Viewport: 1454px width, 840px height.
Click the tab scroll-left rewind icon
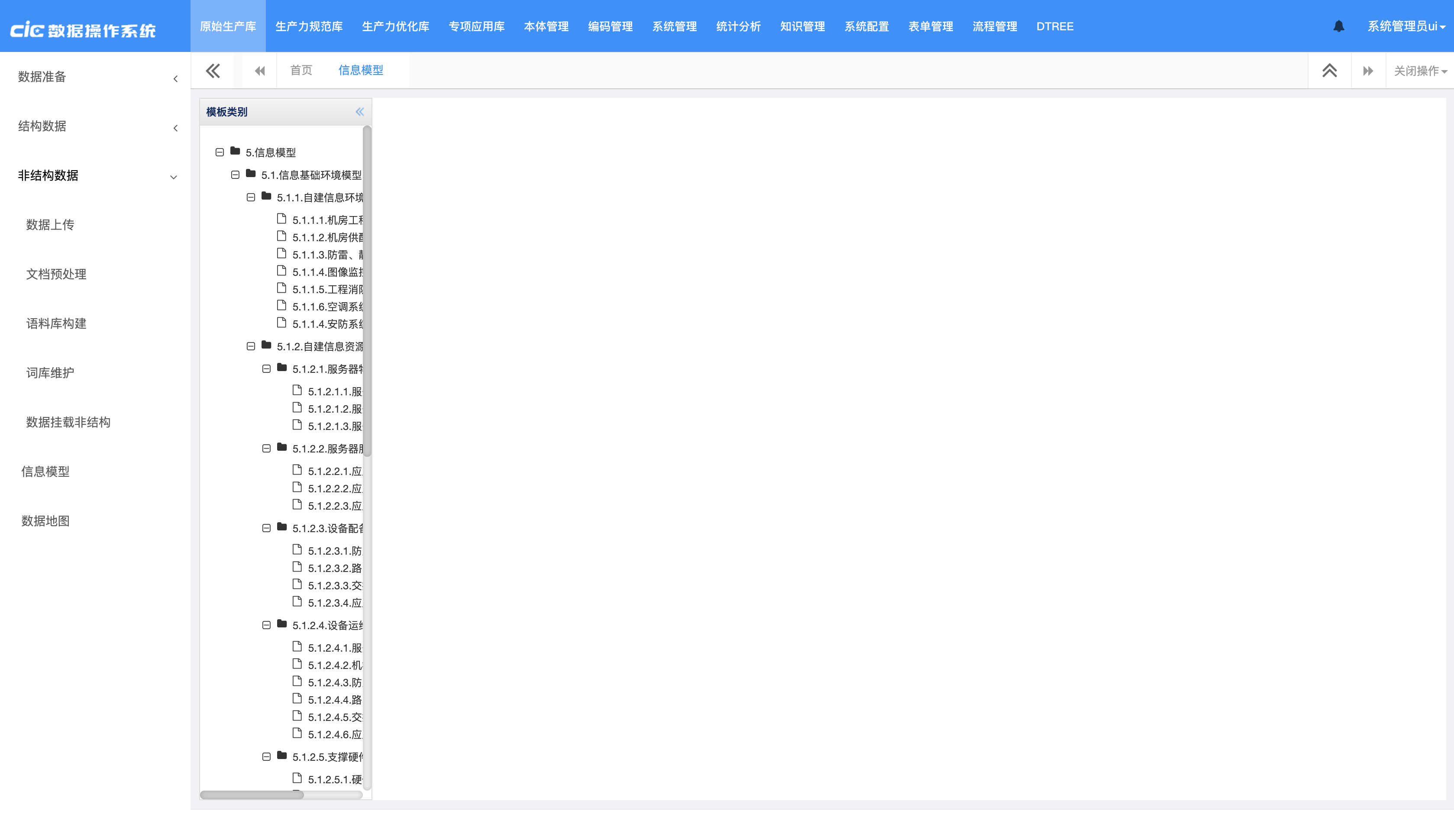pos(259,71)
